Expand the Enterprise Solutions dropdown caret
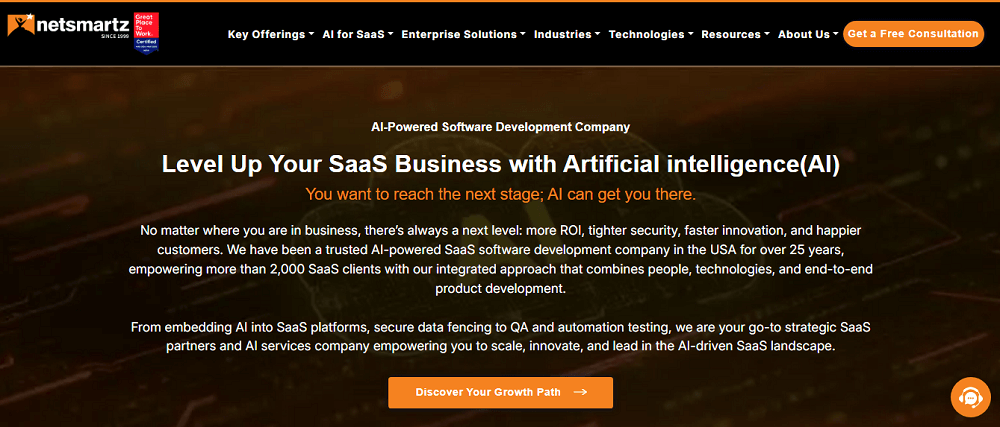 pos(523,34)
